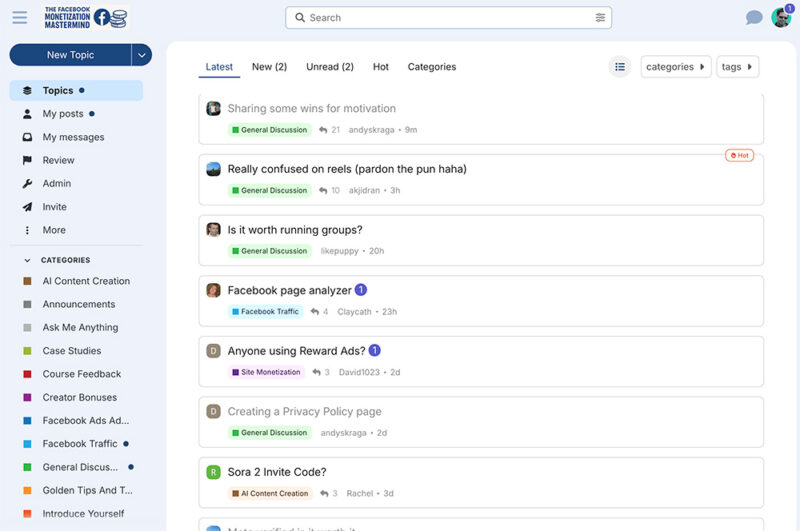The image size is (800, 531).
Task: Switch to the Unread (2) tab
Action: click(330, 67)
